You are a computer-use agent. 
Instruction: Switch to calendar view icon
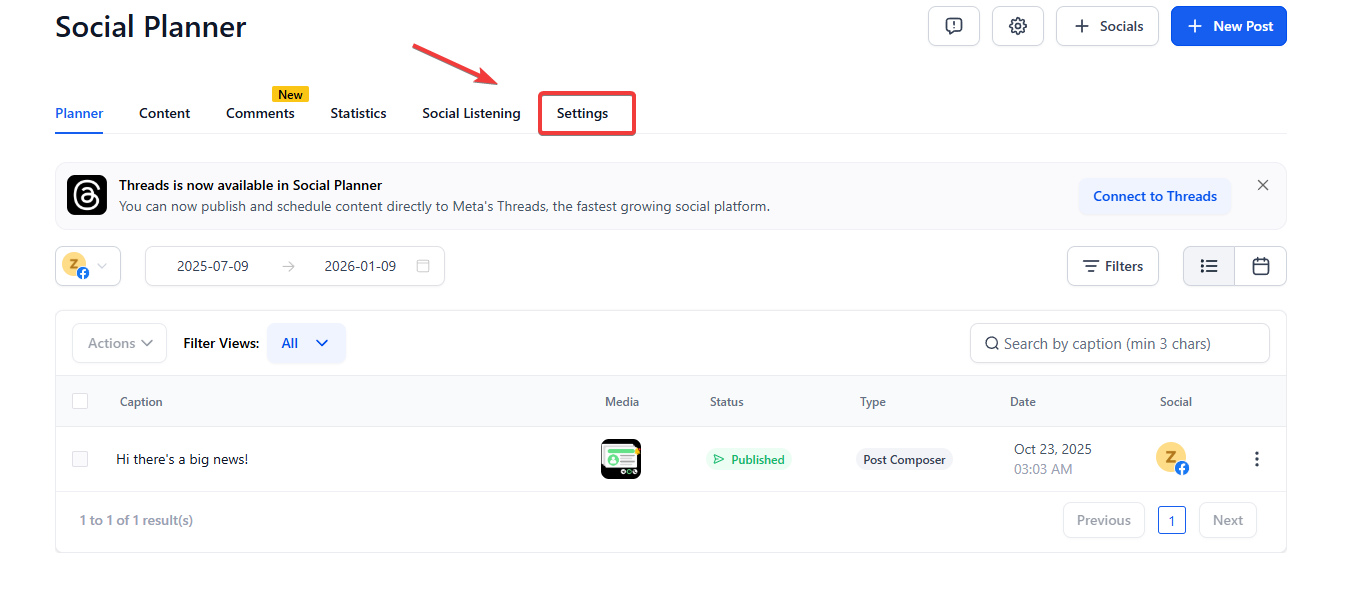click(x=1260, y=266)
